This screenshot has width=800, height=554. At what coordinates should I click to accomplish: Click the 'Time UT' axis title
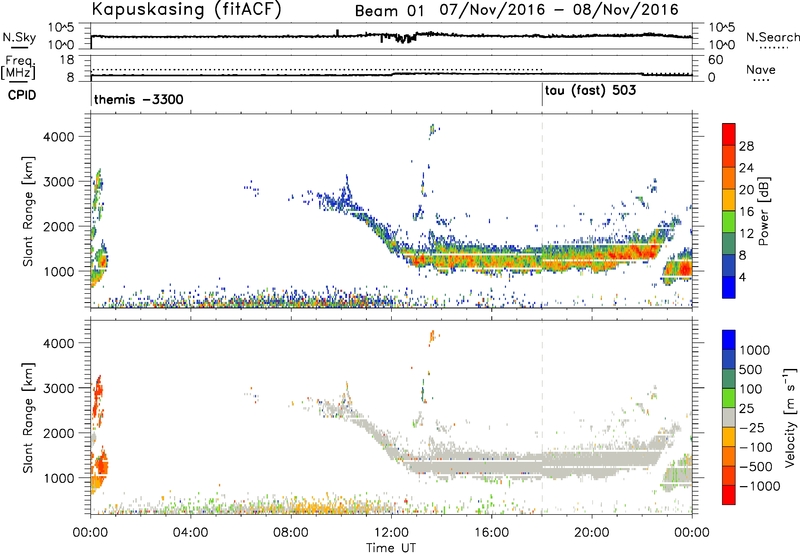pos(391,548)
